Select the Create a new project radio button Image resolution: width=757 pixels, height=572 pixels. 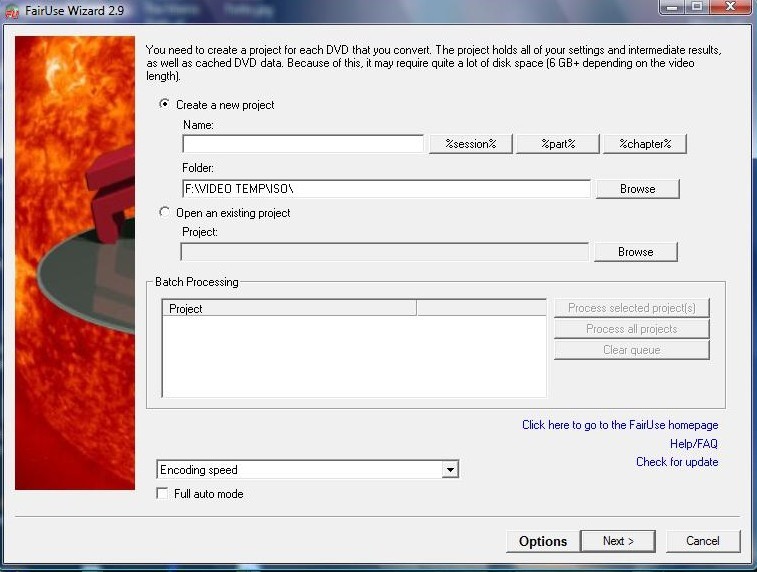(x=165, y=104)
